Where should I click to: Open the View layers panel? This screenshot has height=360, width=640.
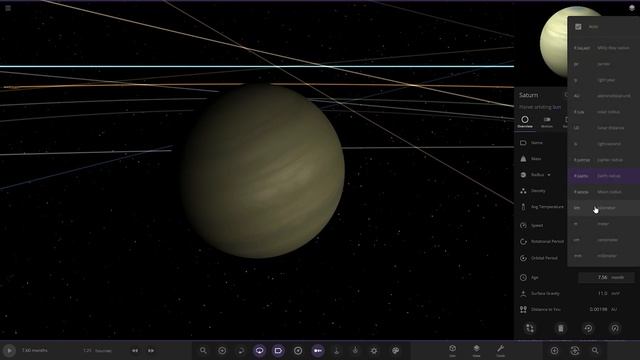point(476,350)
